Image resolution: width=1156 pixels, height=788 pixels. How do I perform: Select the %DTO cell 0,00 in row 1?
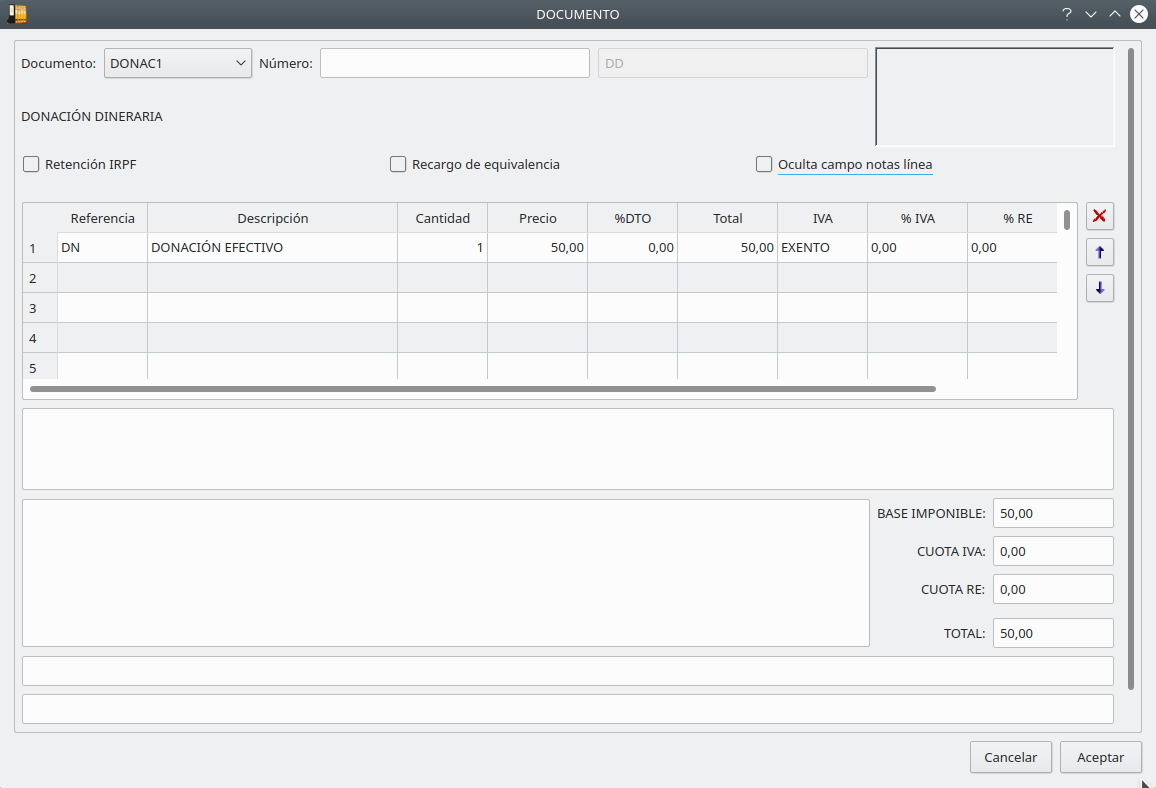tap(633, 248)
